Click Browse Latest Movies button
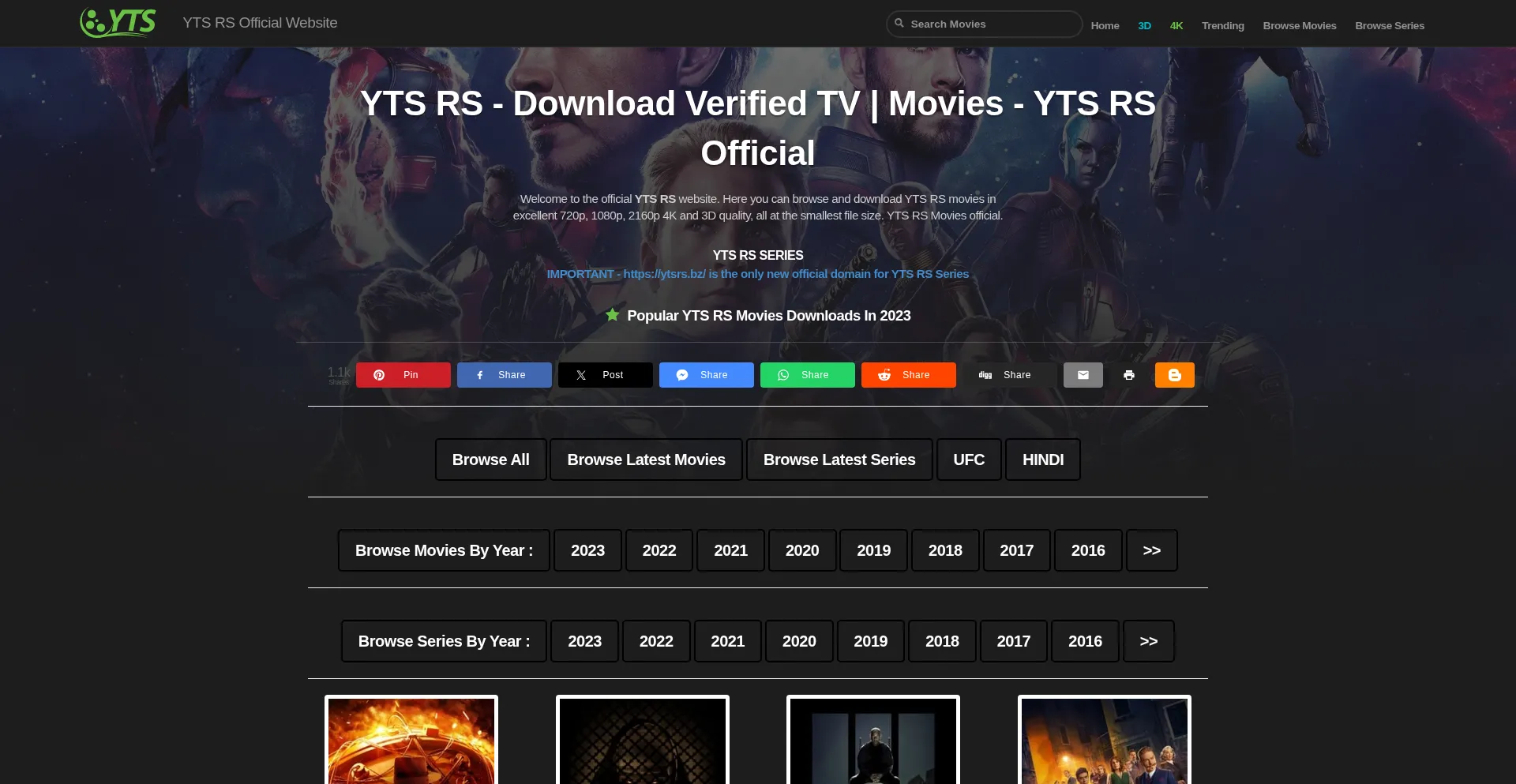The image size is (1516, 784). [646, 460]
